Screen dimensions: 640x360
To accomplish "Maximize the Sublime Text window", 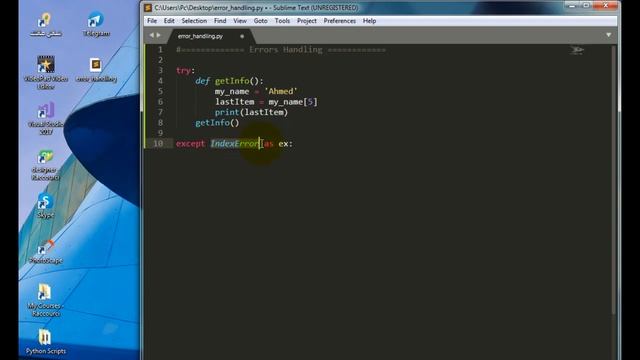I will point(586,6).
